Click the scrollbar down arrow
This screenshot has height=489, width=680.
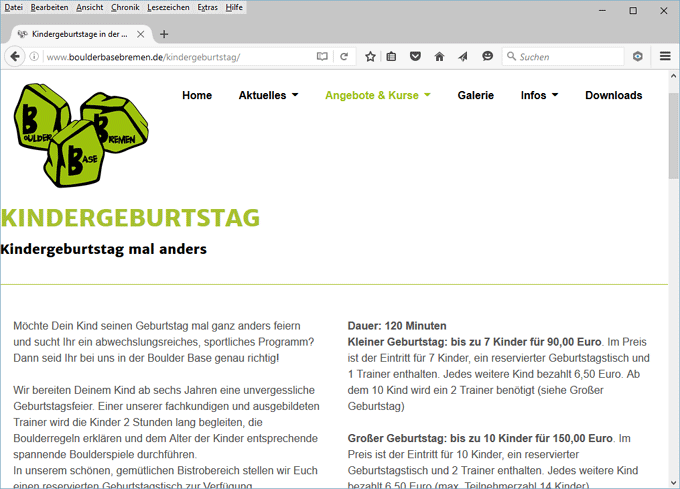(673, 482)
